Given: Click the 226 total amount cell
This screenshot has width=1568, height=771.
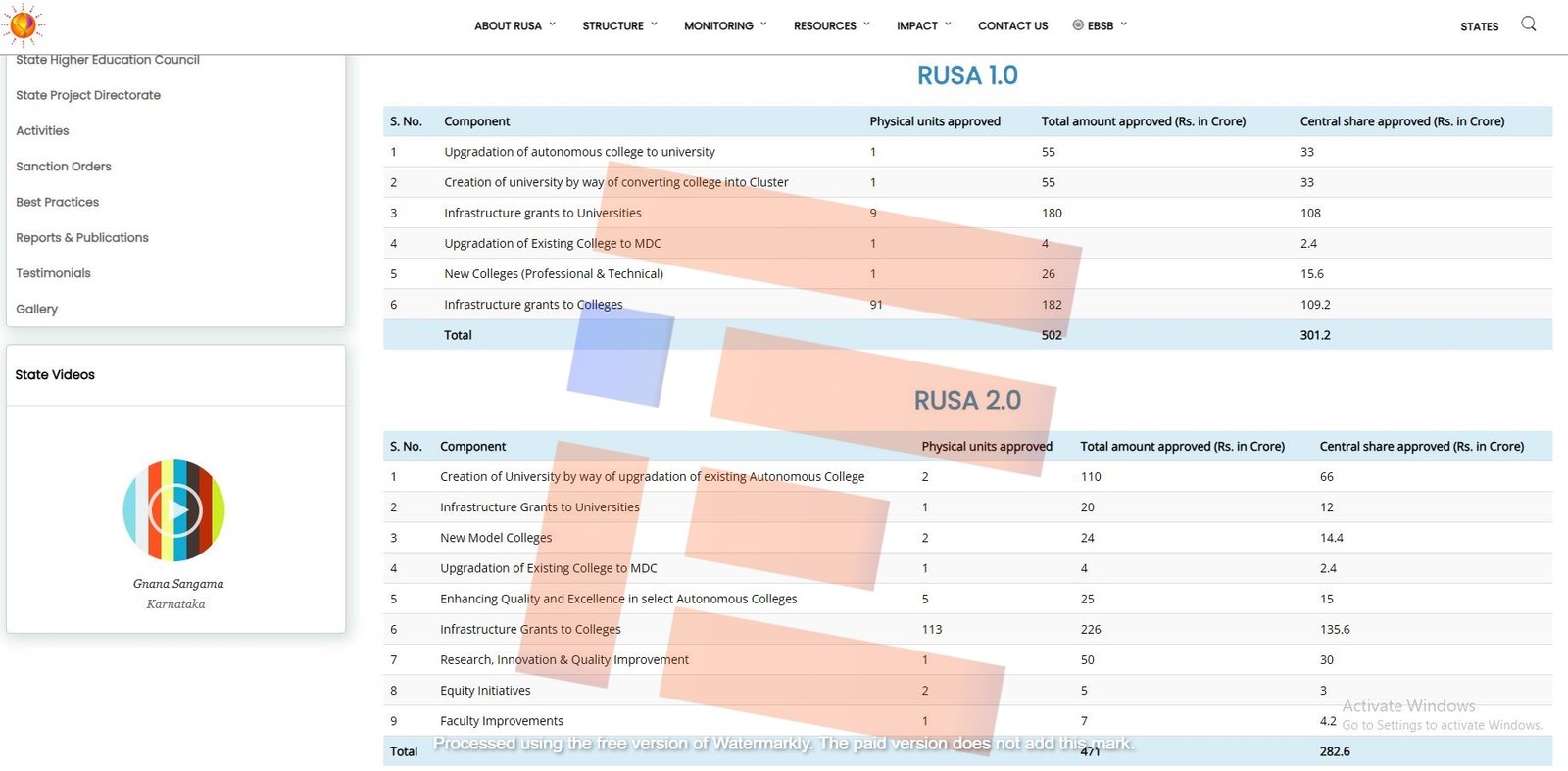Looking at the screenshot, I should point(1091,630).
